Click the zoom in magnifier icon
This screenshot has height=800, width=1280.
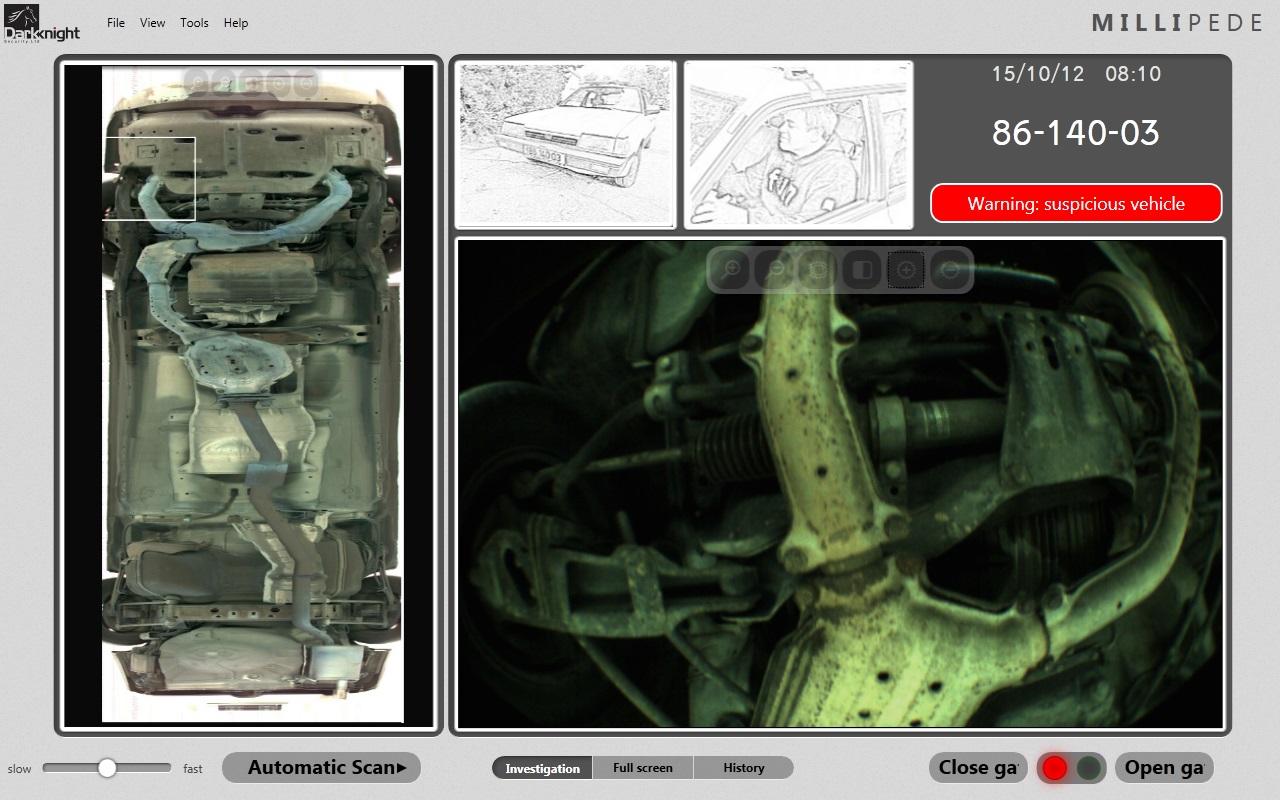[732, 269]
